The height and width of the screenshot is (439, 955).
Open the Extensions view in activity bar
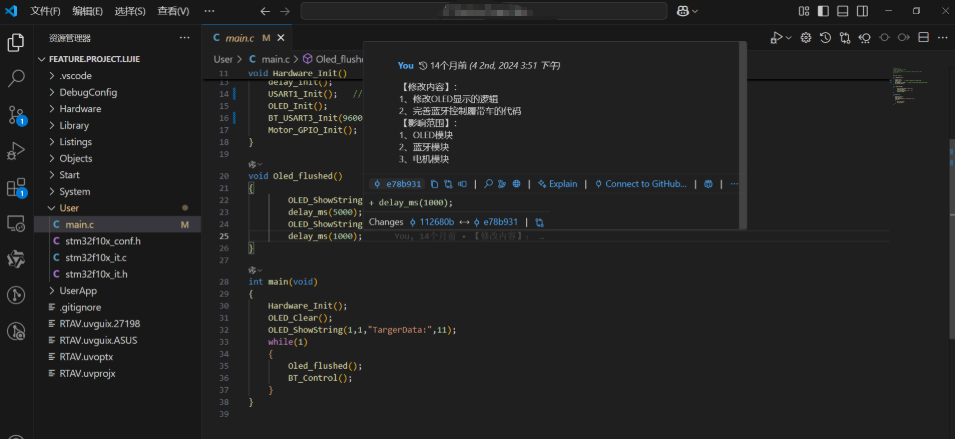click(16, 188)
